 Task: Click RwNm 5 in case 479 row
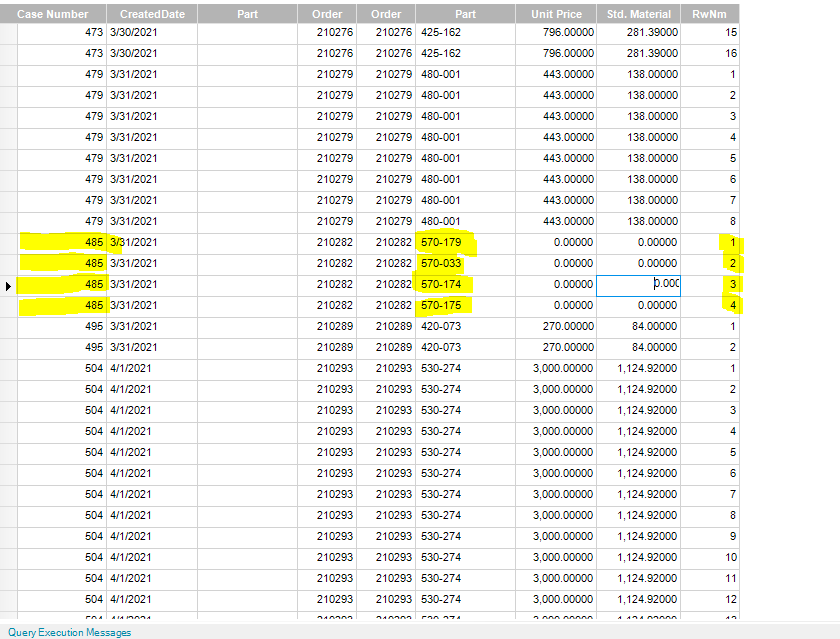coord(710,159)
